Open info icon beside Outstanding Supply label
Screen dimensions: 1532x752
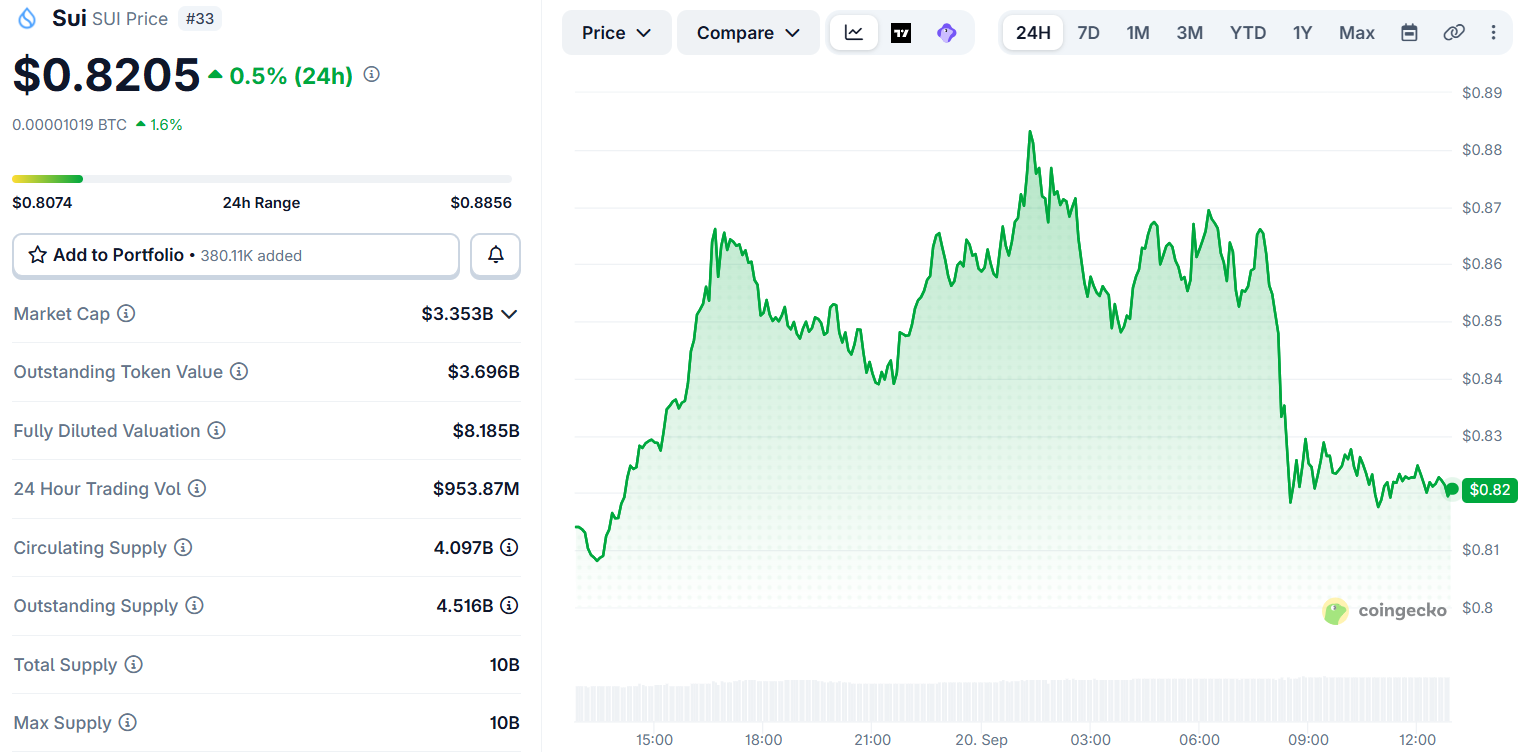tap(194, 605)
